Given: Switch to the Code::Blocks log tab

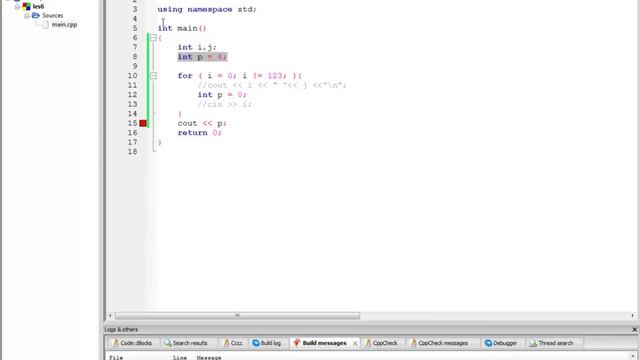Looking at the screenshot, I should 132,343.
